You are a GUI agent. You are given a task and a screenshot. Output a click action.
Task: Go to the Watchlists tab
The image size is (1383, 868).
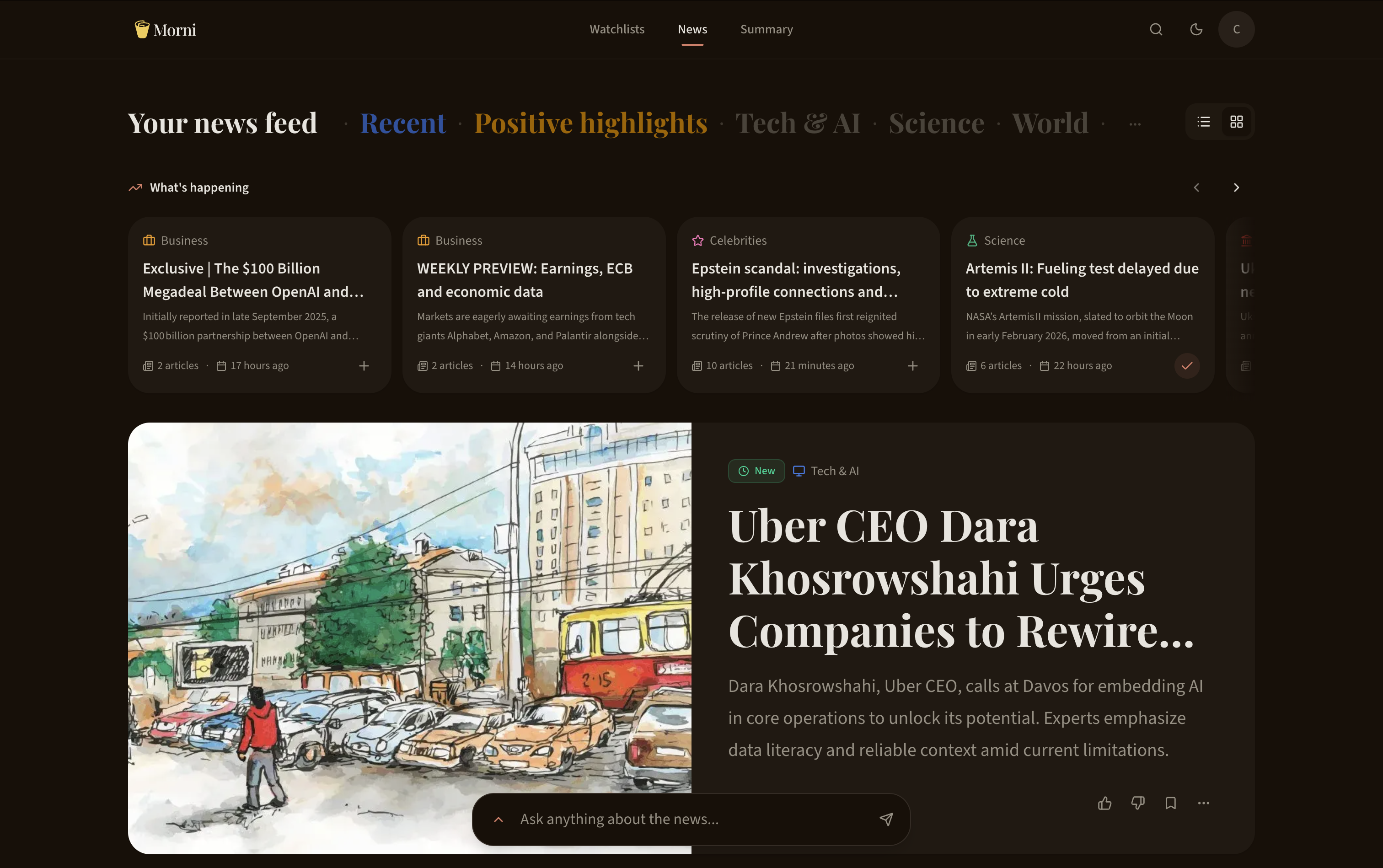pyautogui.click(x=616, y=29)
